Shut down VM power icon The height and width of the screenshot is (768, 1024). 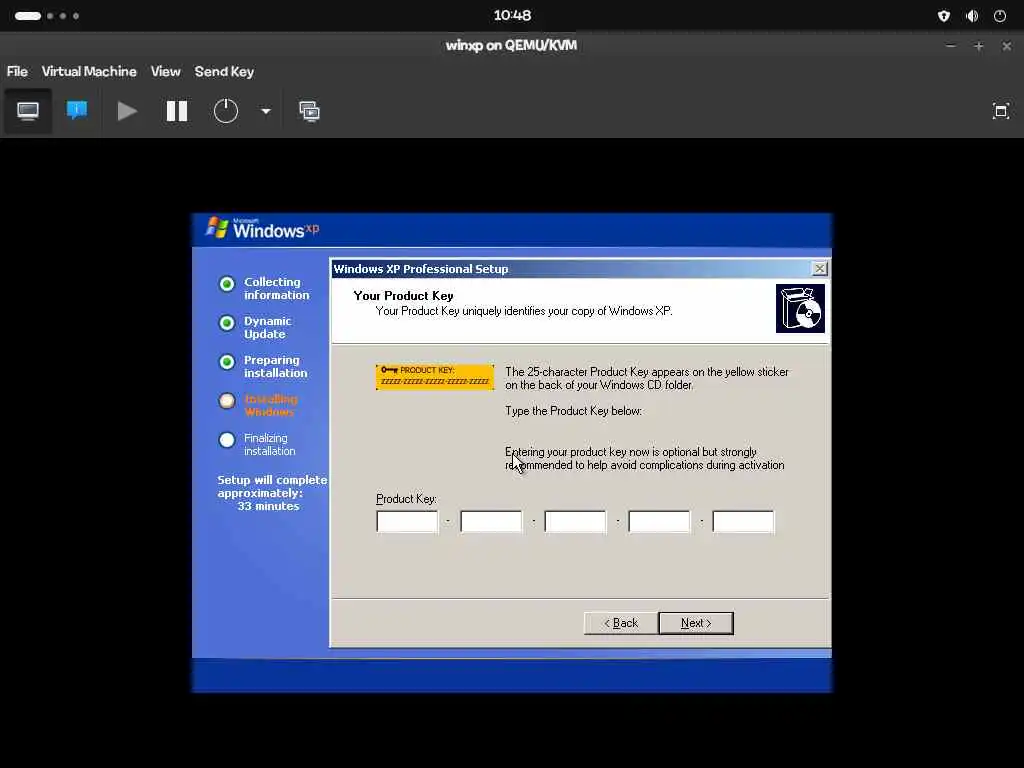coord(226,111)
